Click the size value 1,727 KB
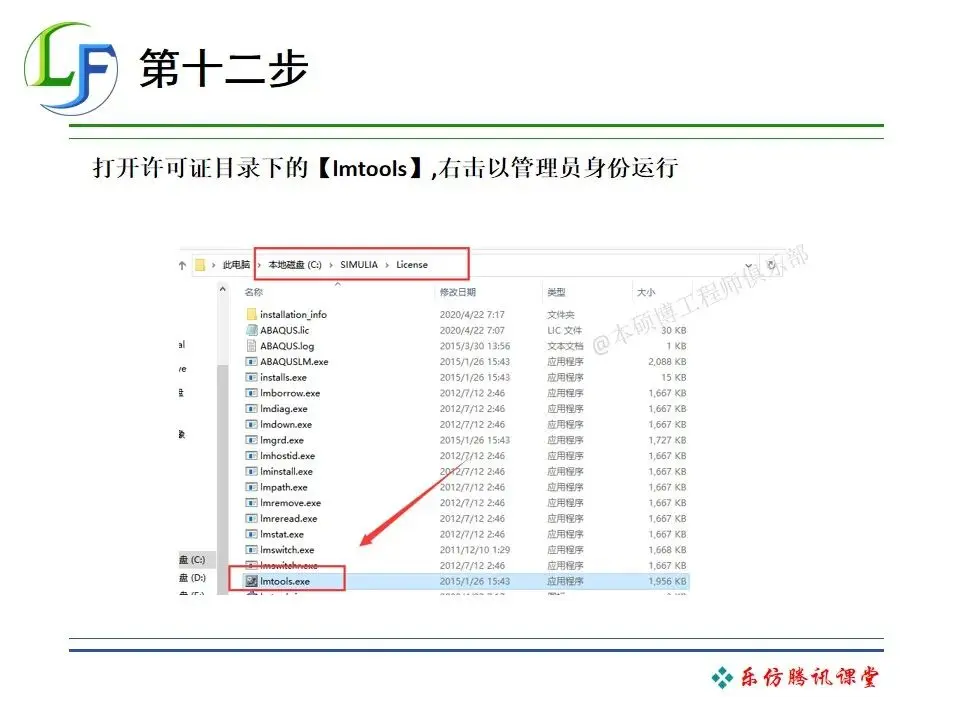The height and width of the screenshot is (720, 960). (x=667, y=440)
